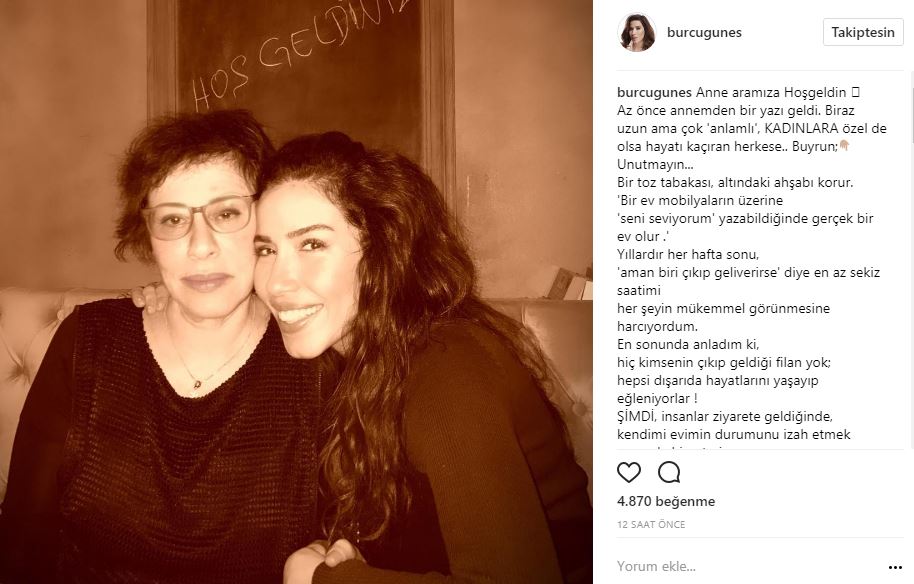Click the necklace pendant in the photo
This screenshot has width=914, height=584.
[x=198, y=385]
